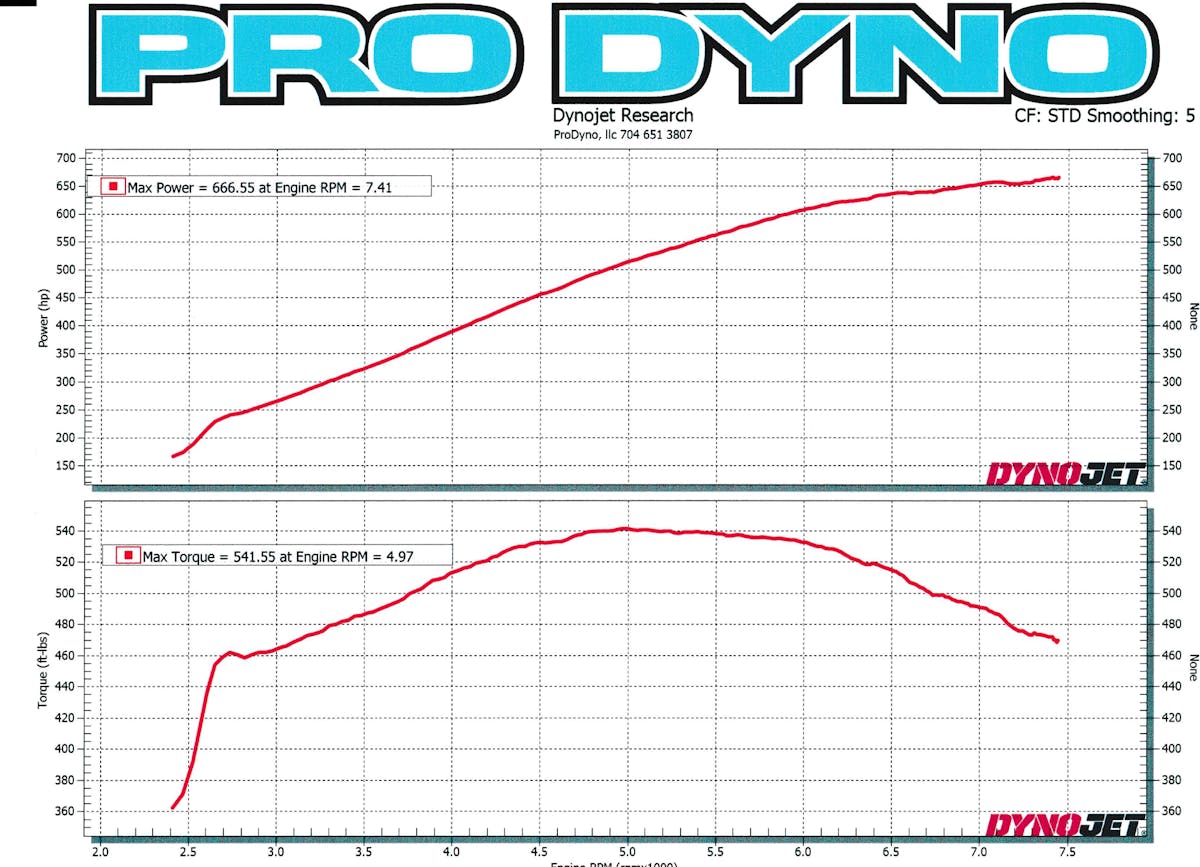
Task: Click the right end of the power curve
Action: click(x=1057, y=178)
